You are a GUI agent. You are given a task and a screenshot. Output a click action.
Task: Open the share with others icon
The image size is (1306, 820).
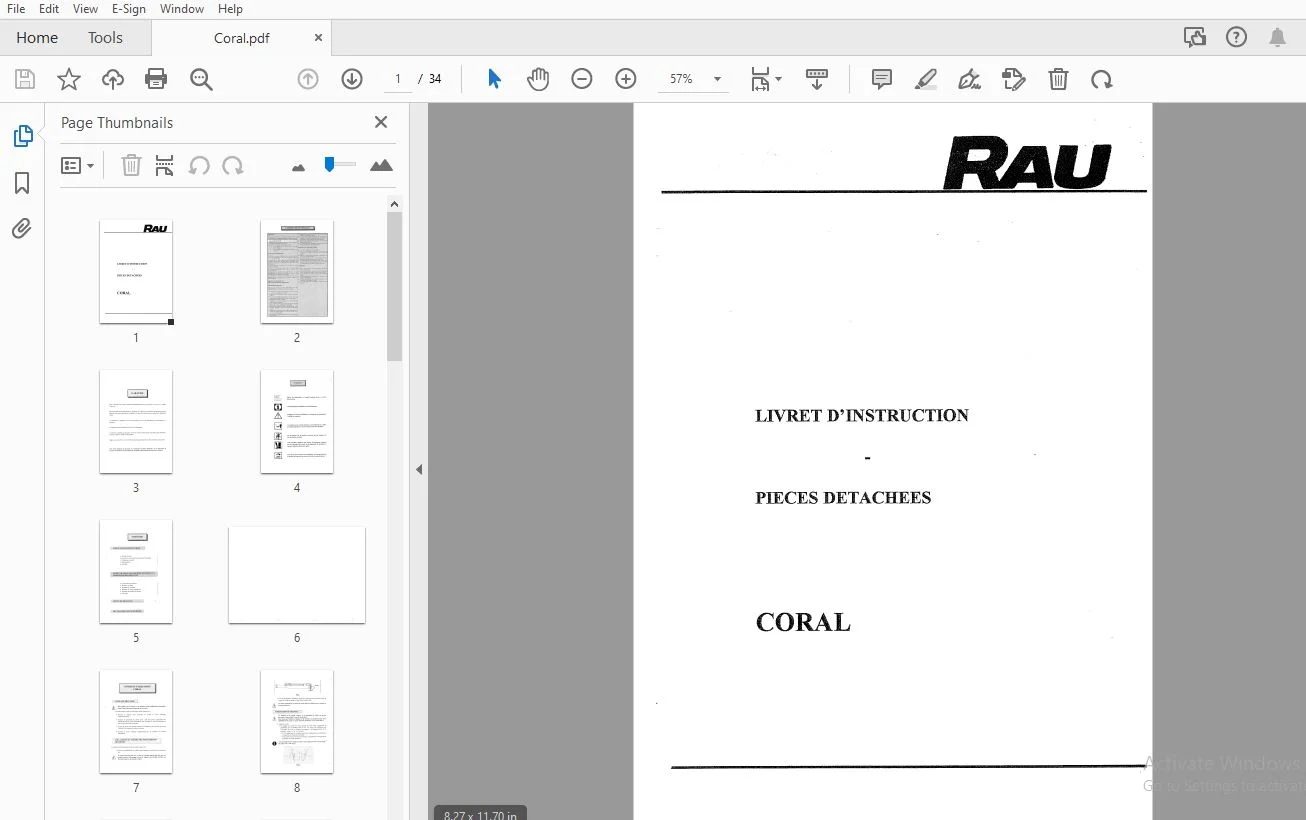(1194, 38)
